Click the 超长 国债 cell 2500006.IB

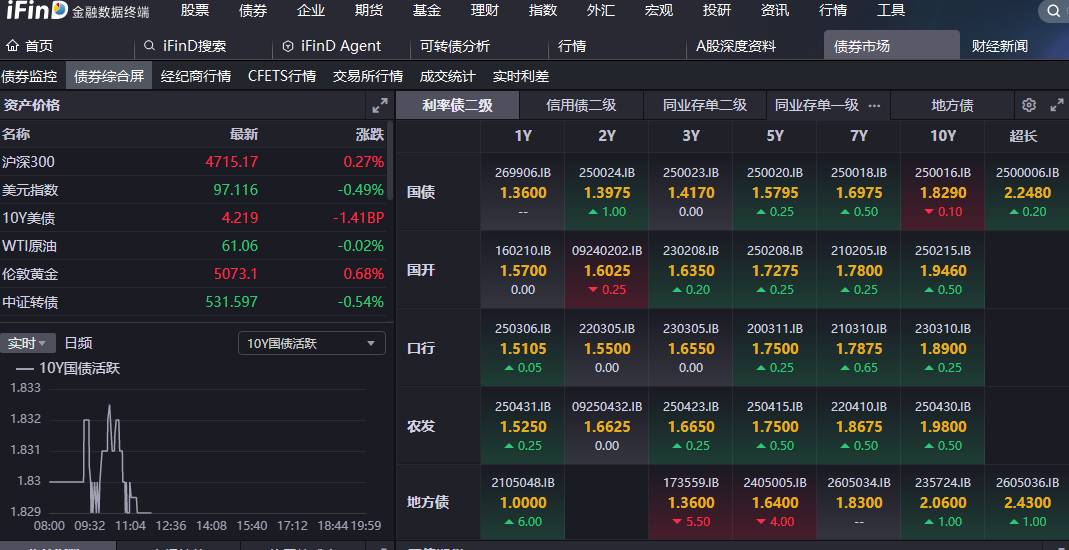[x=1027, y=192]
